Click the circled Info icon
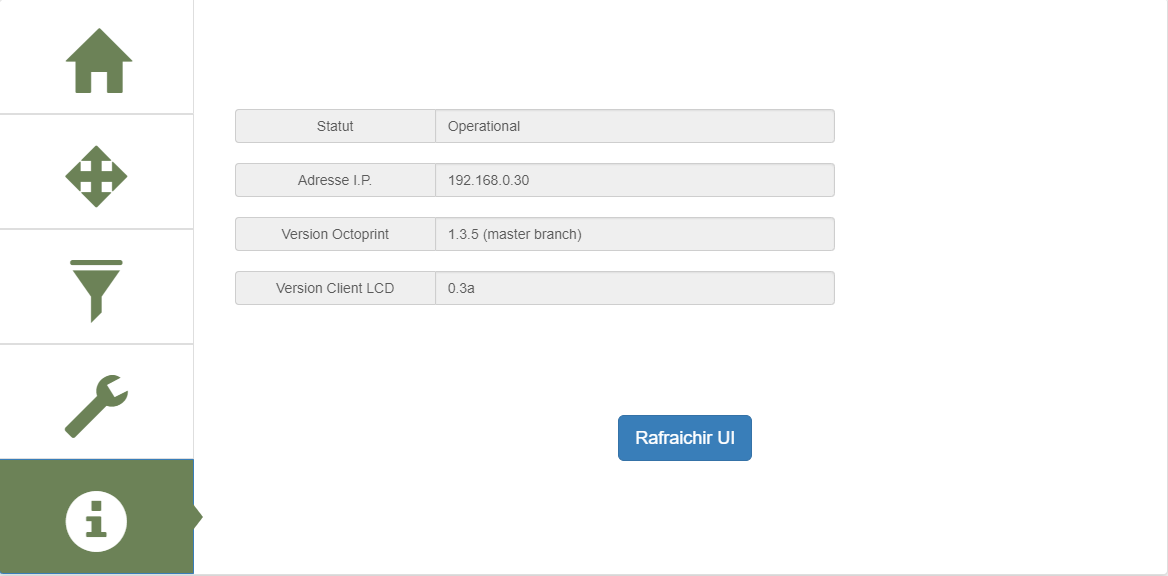This screenshot has height=576, width=1168. pyautogui.click(x=96, y=520)
